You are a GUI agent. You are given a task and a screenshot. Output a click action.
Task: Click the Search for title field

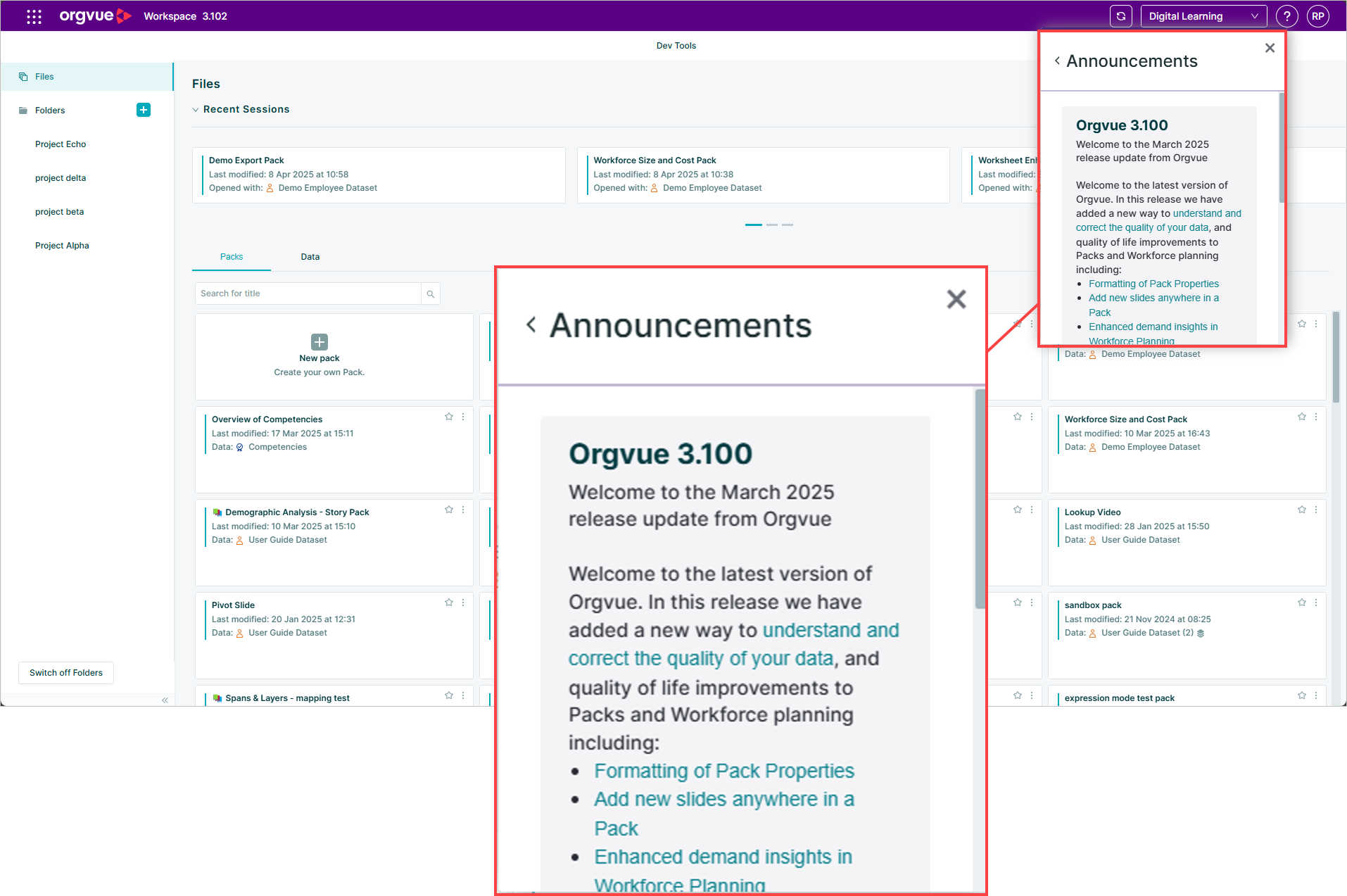[308, 294]
